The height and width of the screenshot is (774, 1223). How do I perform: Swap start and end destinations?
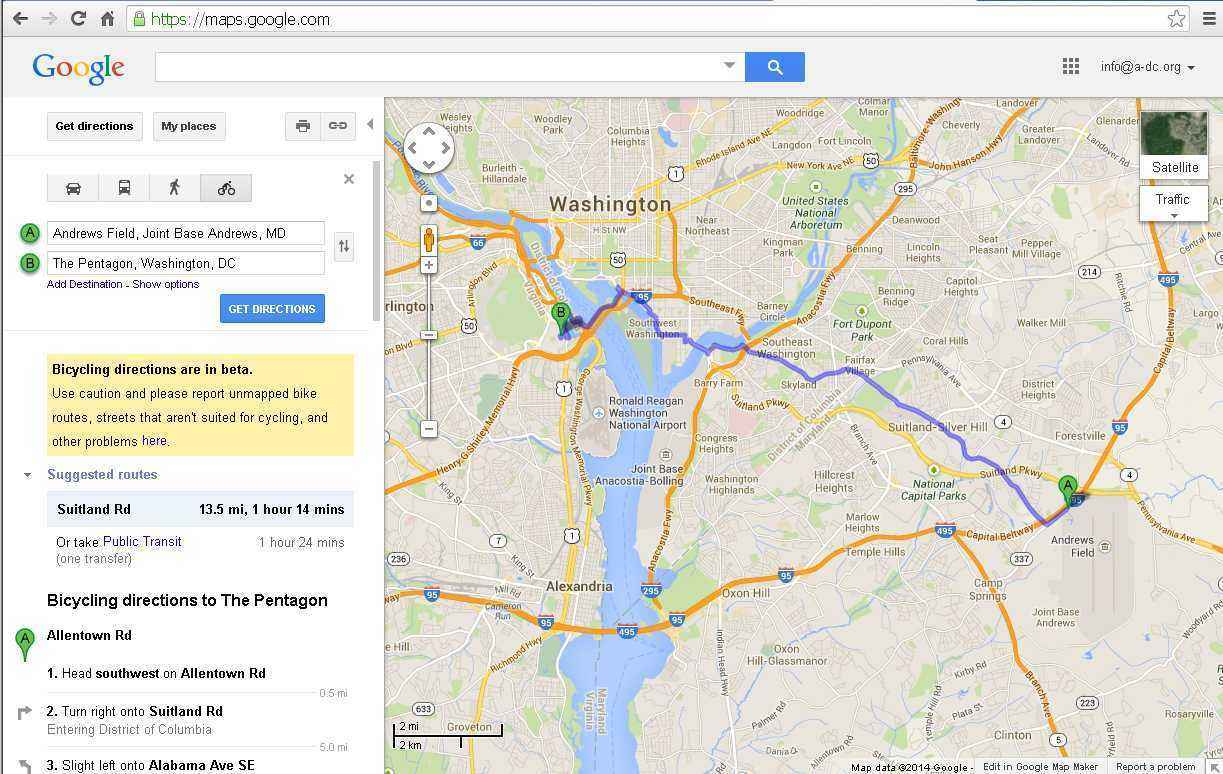(344, 246)
